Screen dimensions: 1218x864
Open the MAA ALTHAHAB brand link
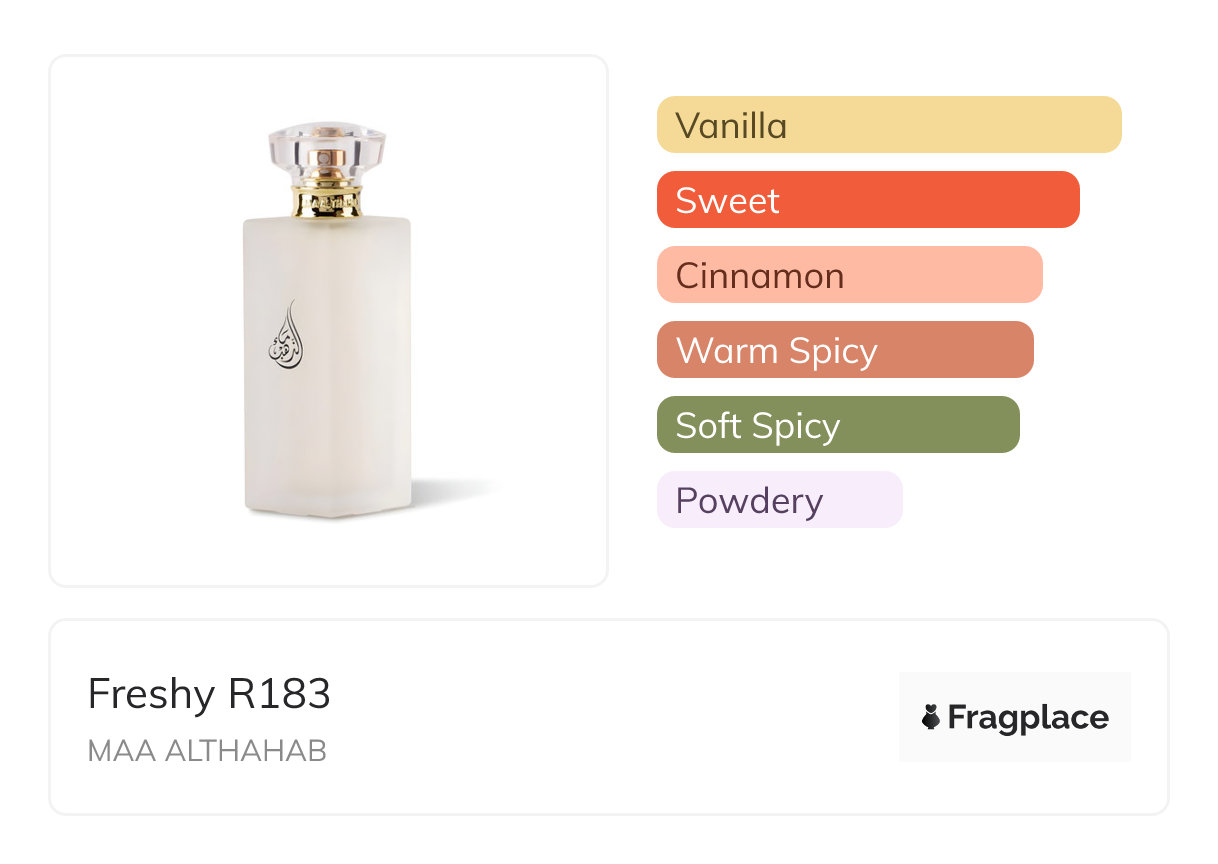click(x=207, y=751)
